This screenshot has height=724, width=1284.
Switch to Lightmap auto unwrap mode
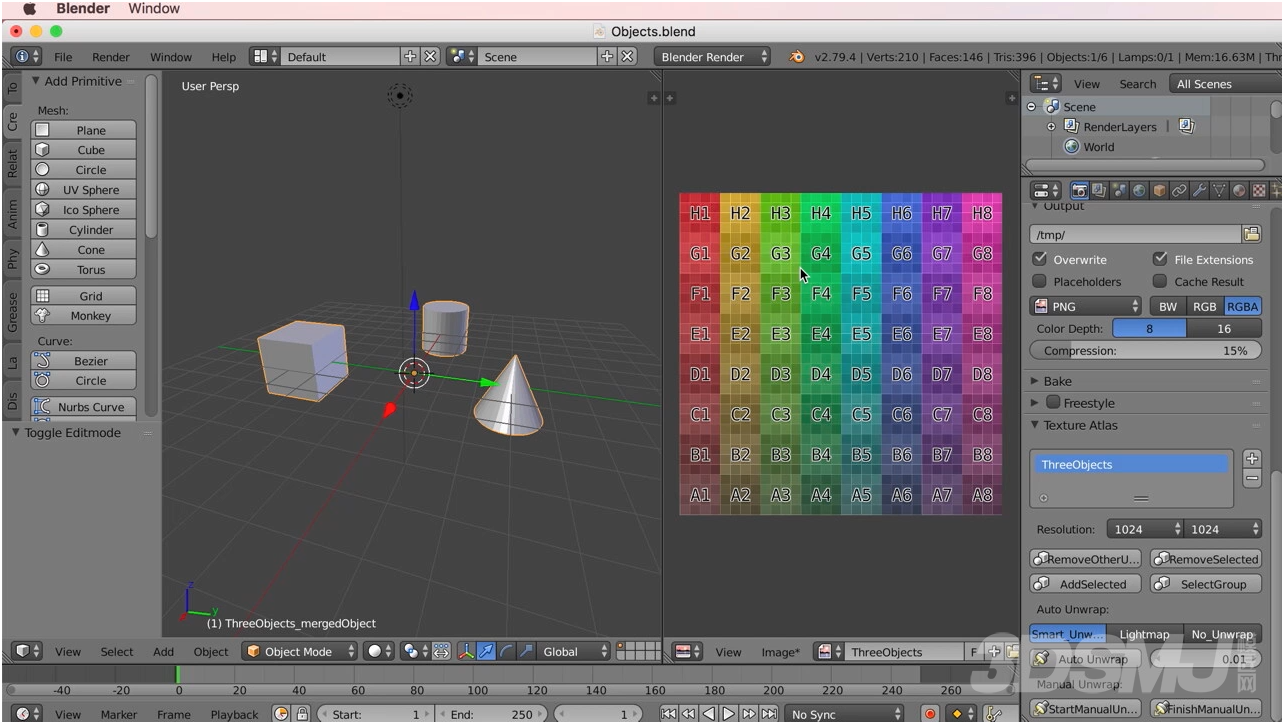(1144, 634)
